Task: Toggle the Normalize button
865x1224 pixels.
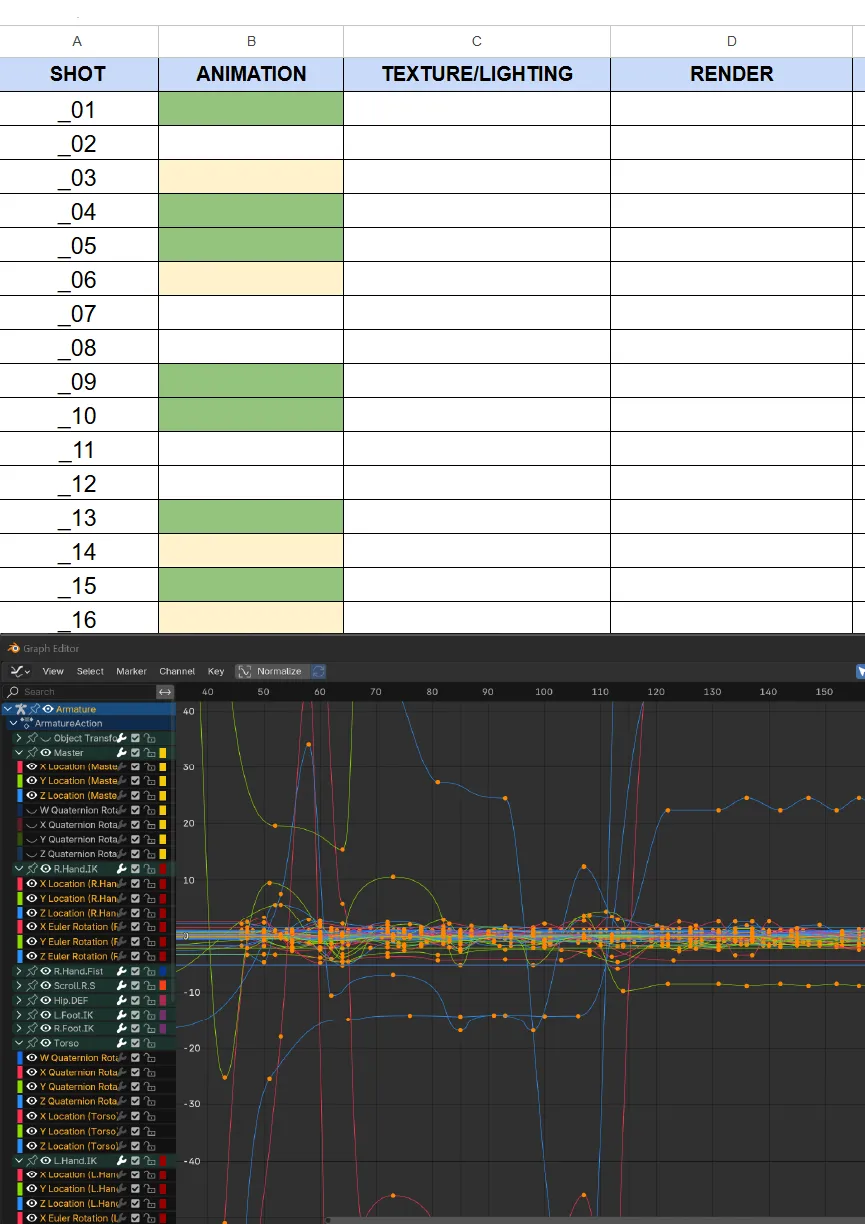Action: 271,671
